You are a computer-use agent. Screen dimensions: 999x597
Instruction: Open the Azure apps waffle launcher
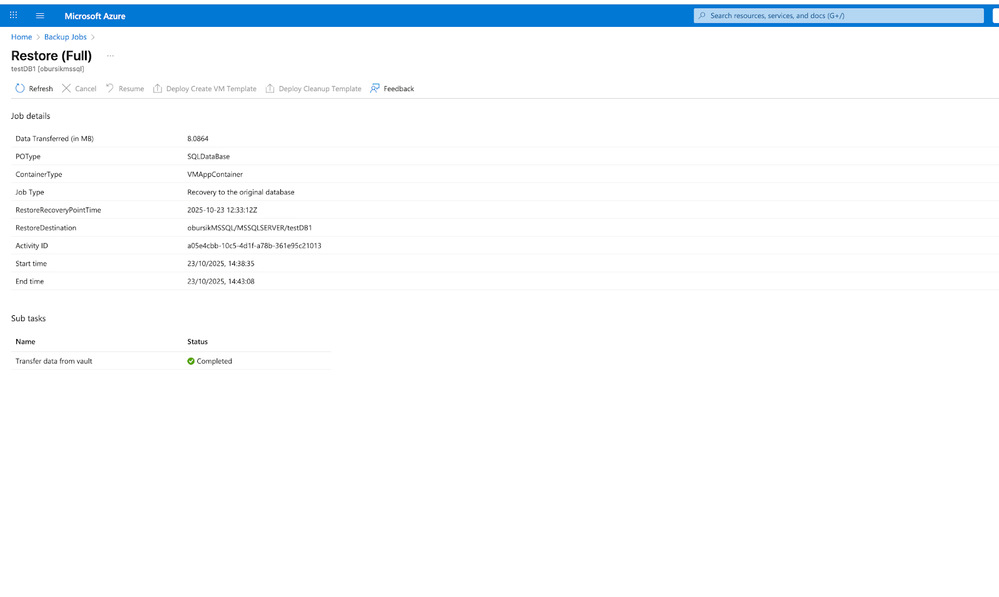(x=13, y=15)
